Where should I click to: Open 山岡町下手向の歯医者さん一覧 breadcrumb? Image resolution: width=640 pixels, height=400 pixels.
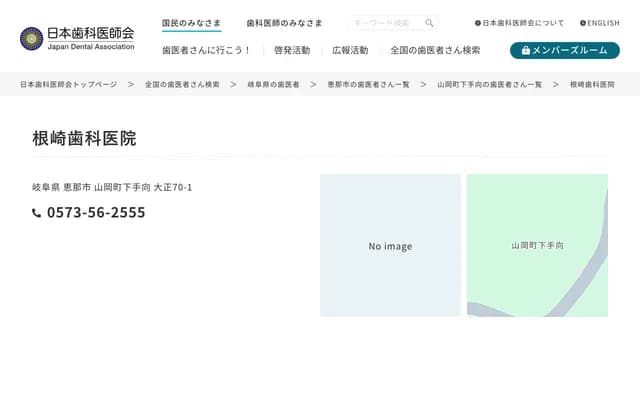[x=489, y=85]
